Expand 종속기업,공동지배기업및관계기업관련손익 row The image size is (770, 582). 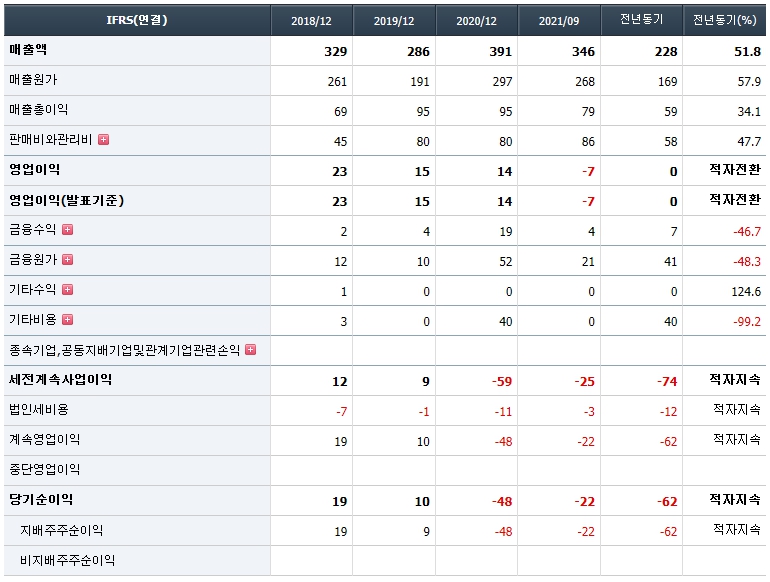[250, 350]
